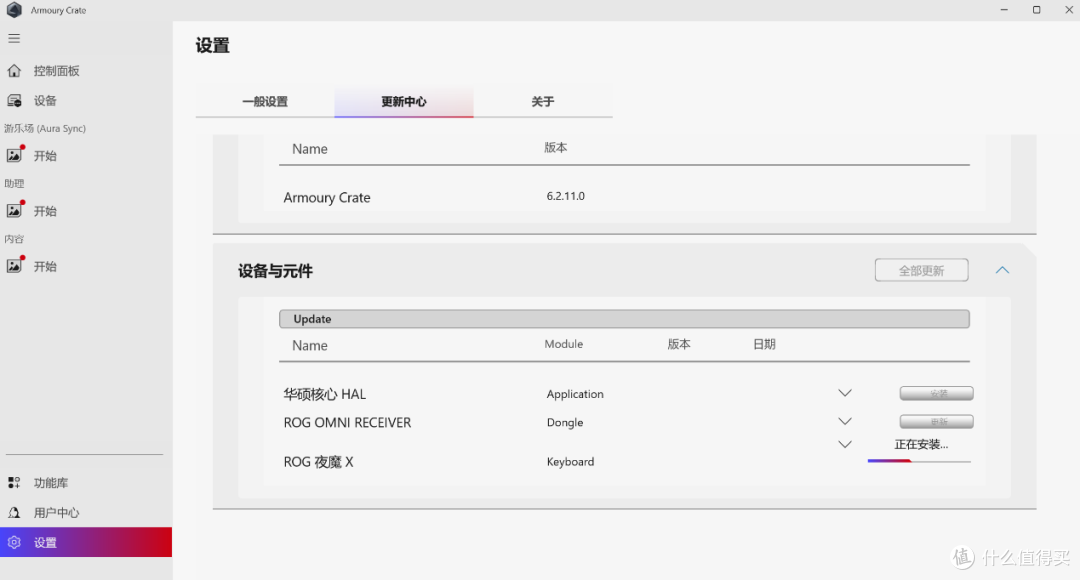Open the hamburger menu icon
The width and height of the screenshot is (1080, 580).
(14, 39)
